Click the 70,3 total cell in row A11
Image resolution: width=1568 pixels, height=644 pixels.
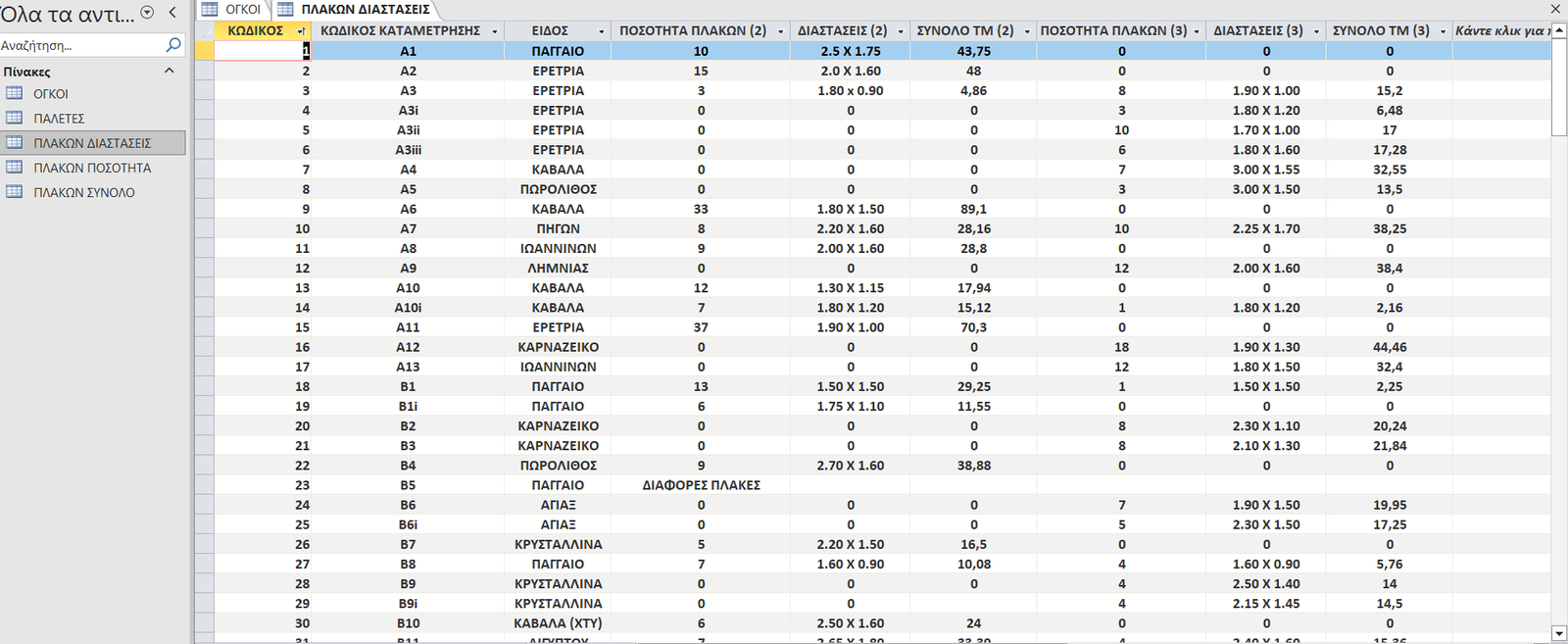pos(973,327)
